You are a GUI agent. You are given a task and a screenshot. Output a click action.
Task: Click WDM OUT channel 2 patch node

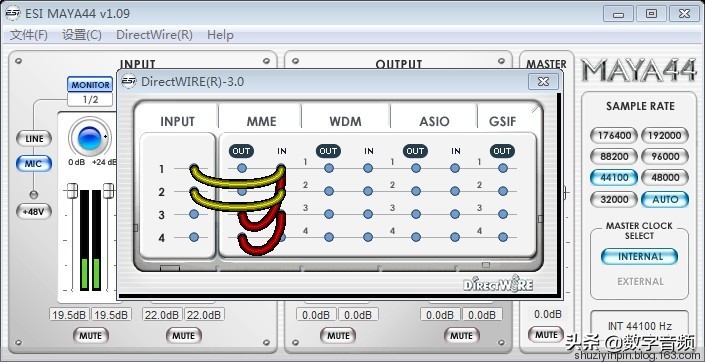click(x=329, y=191)
